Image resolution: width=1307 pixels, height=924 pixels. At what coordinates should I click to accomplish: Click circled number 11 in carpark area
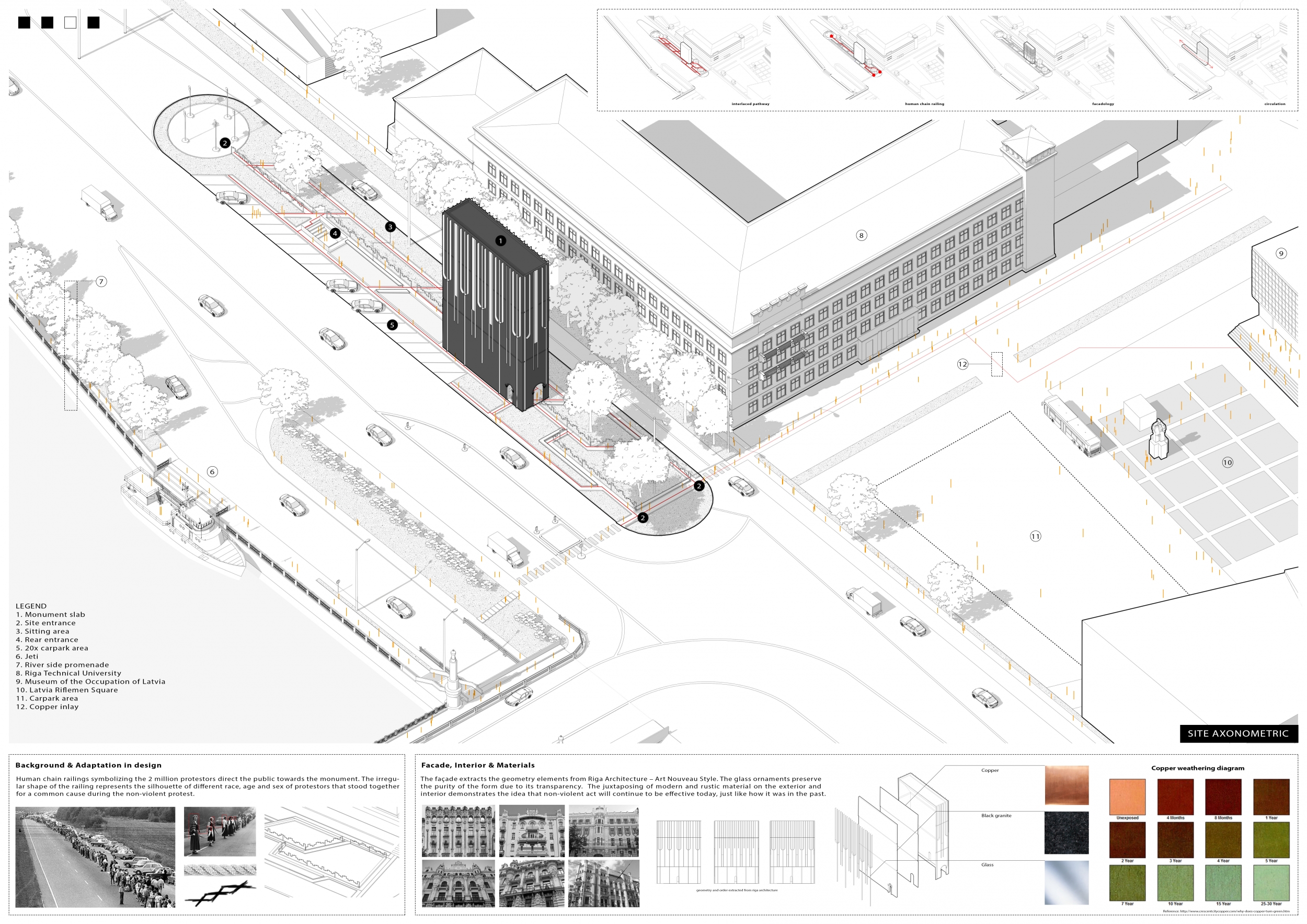[x=1036, y=536]
